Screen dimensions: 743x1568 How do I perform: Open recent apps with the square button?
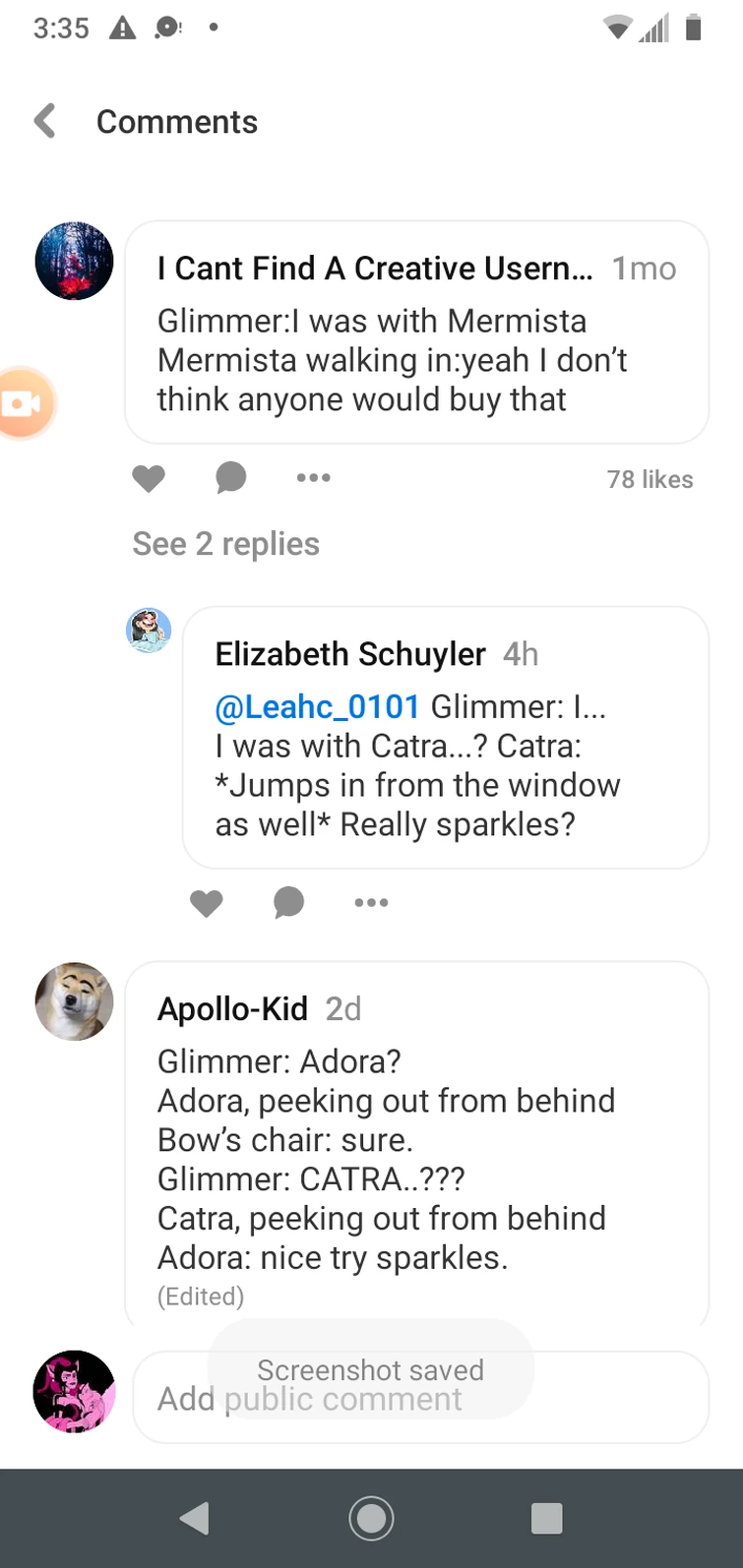point(546,1518)
